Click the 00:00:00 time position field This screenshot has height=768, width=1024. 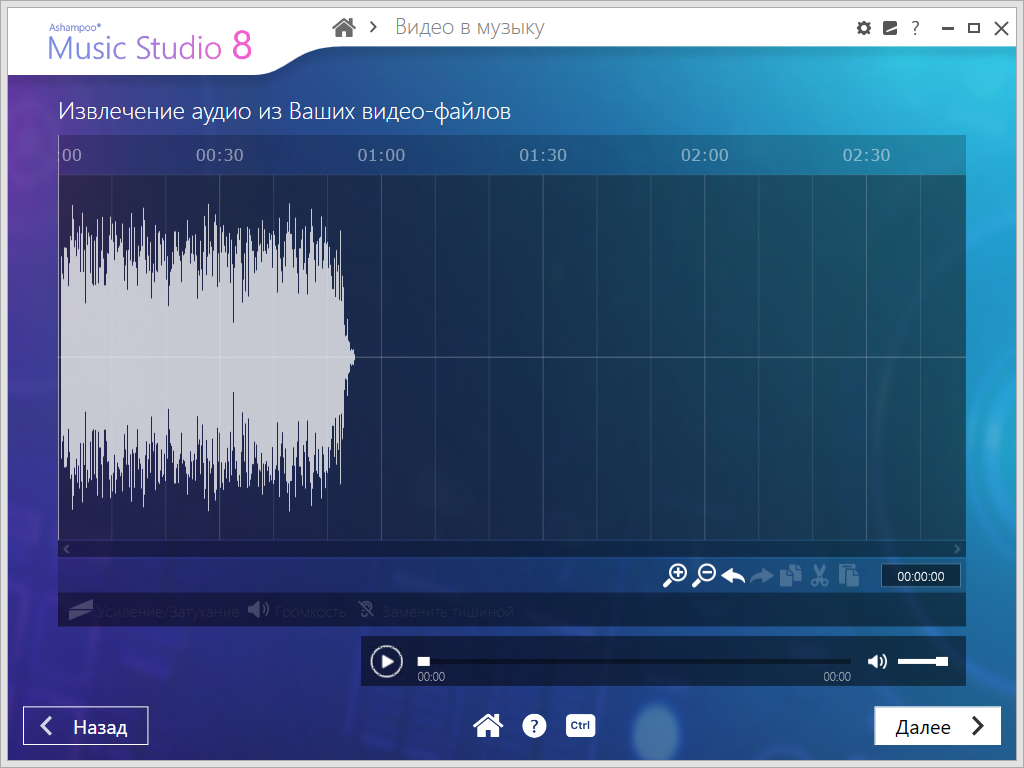920,576
